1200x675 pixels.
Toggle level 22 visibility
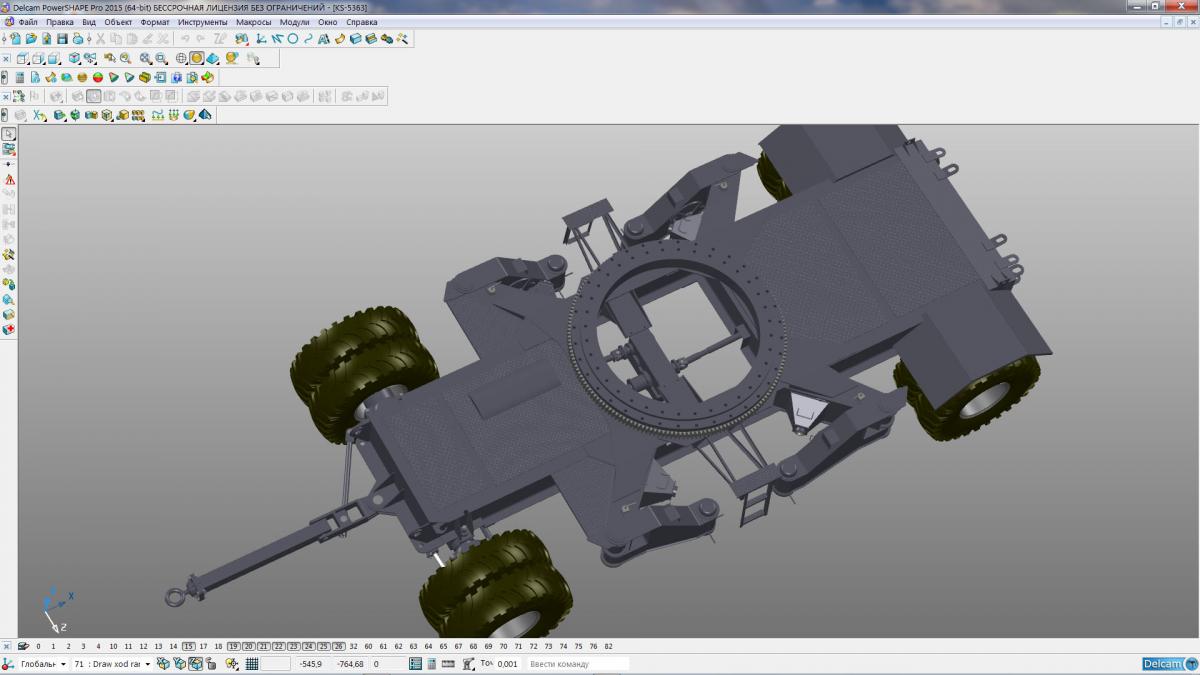click(278, 646)
